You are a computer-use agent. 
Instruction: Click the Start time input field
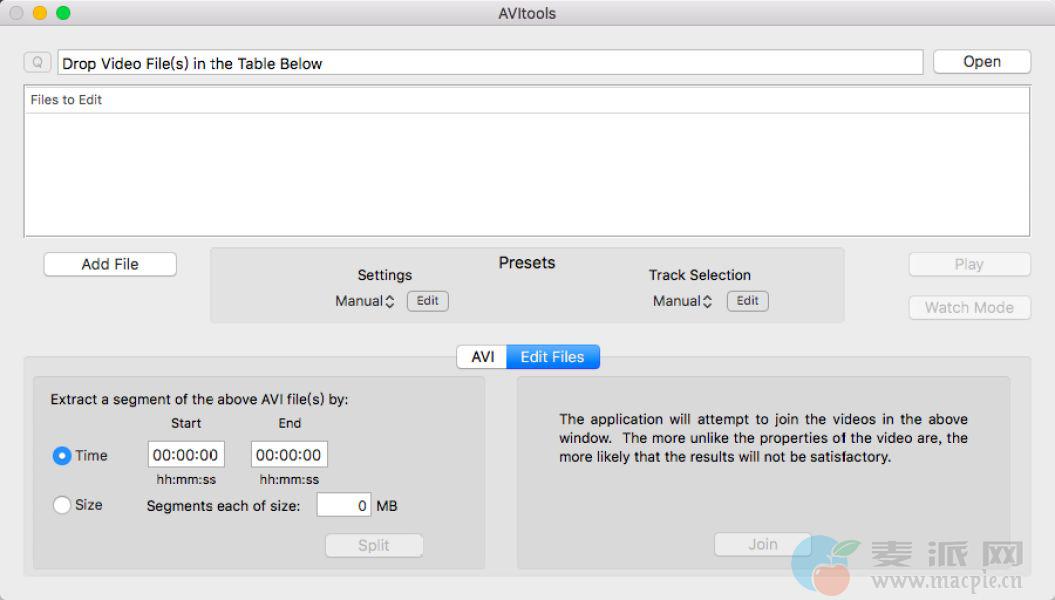186,455
